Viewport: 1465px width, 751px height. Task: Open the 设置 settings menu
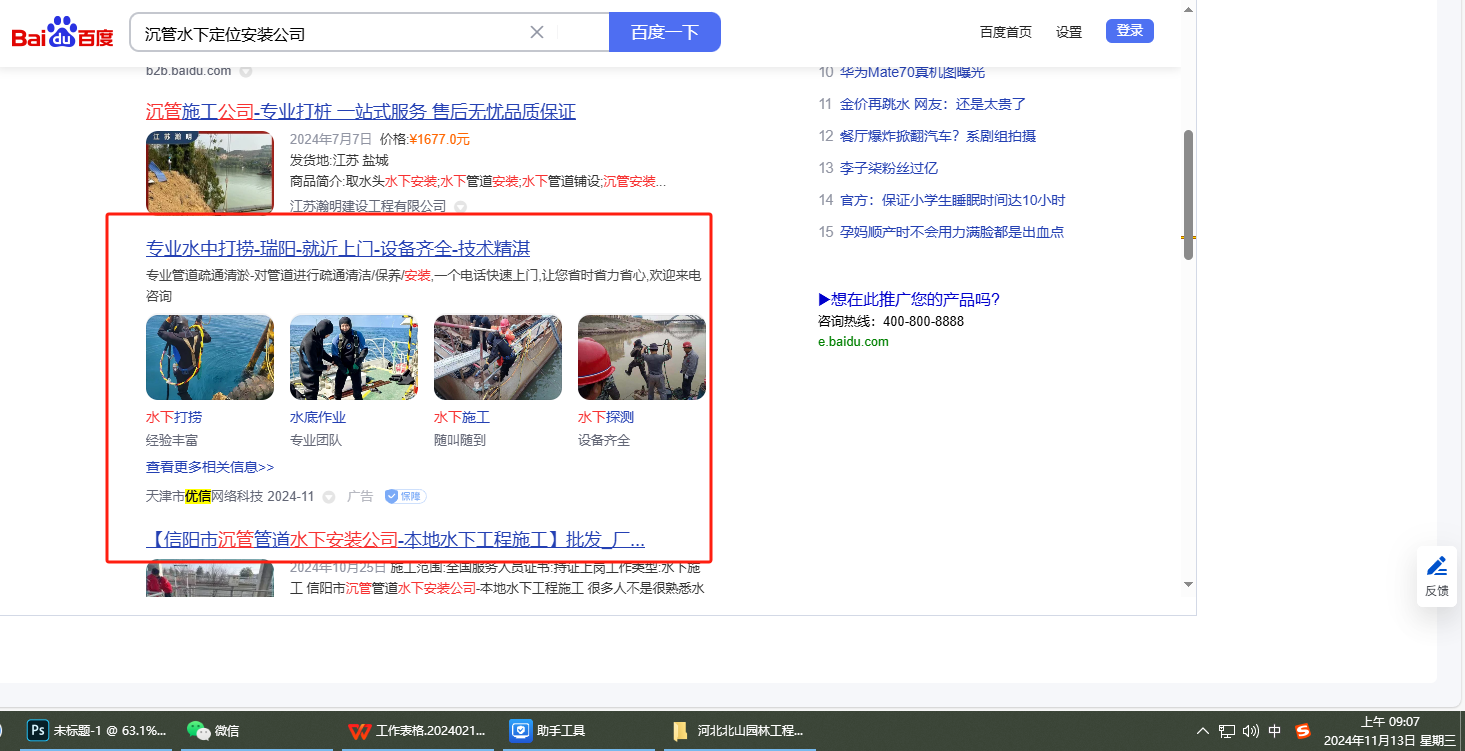tap(1069, 32)
